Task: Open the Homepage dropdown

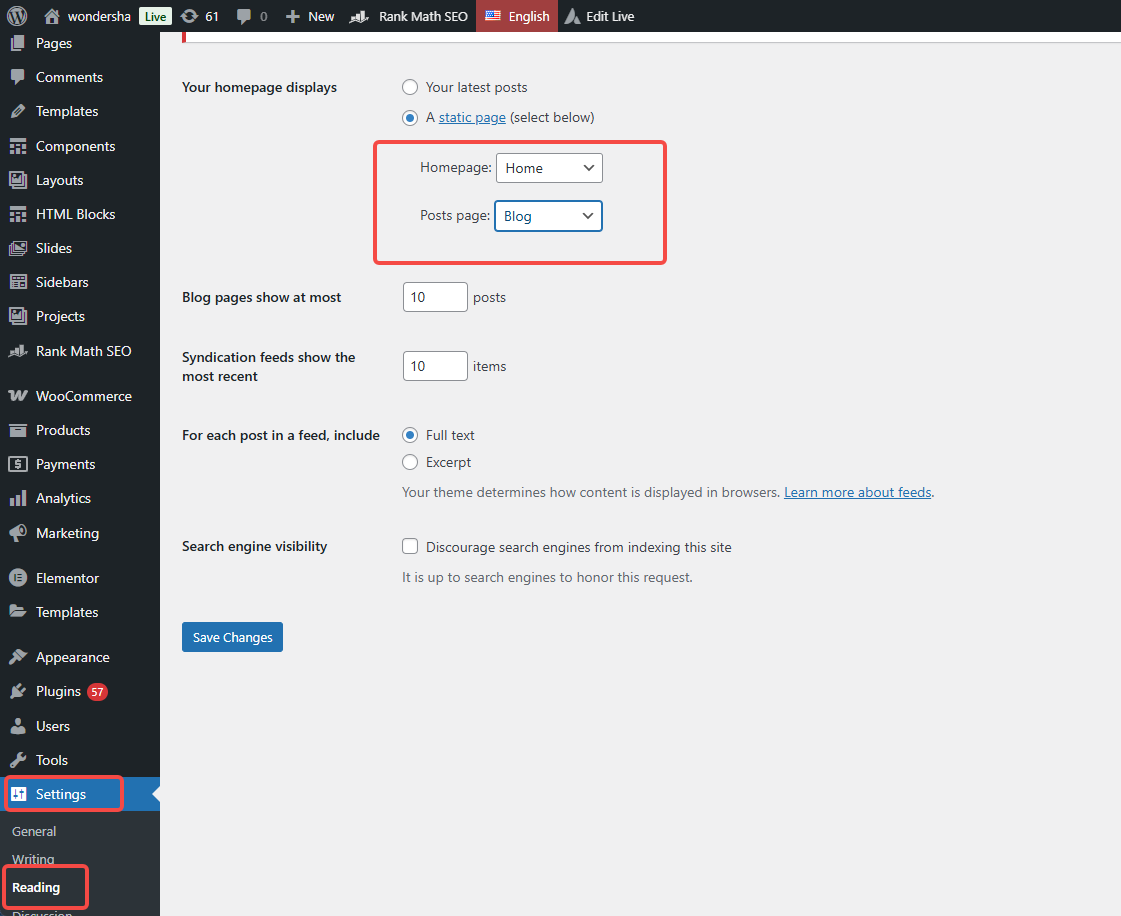Action: click(549, 168)
